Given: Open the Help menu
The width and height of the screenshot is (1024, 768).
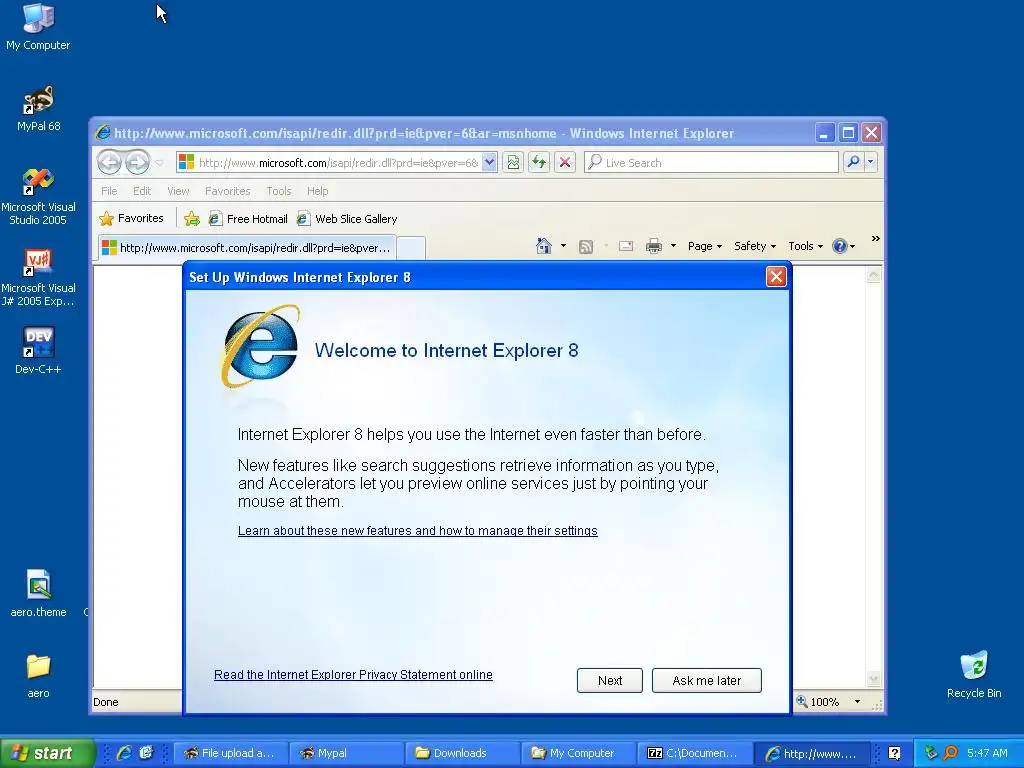Looking at the screenshot, I should (317, 191).
